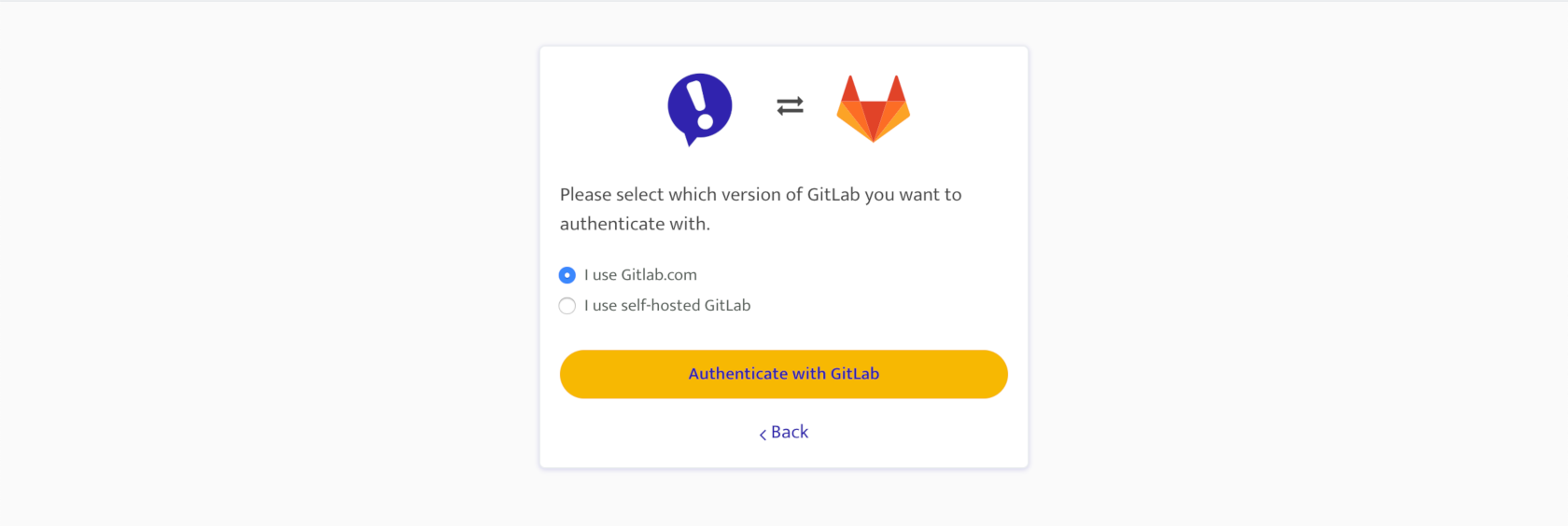Select the 'I use self-hosted GitLab' radio button

(x=567, y=306)
